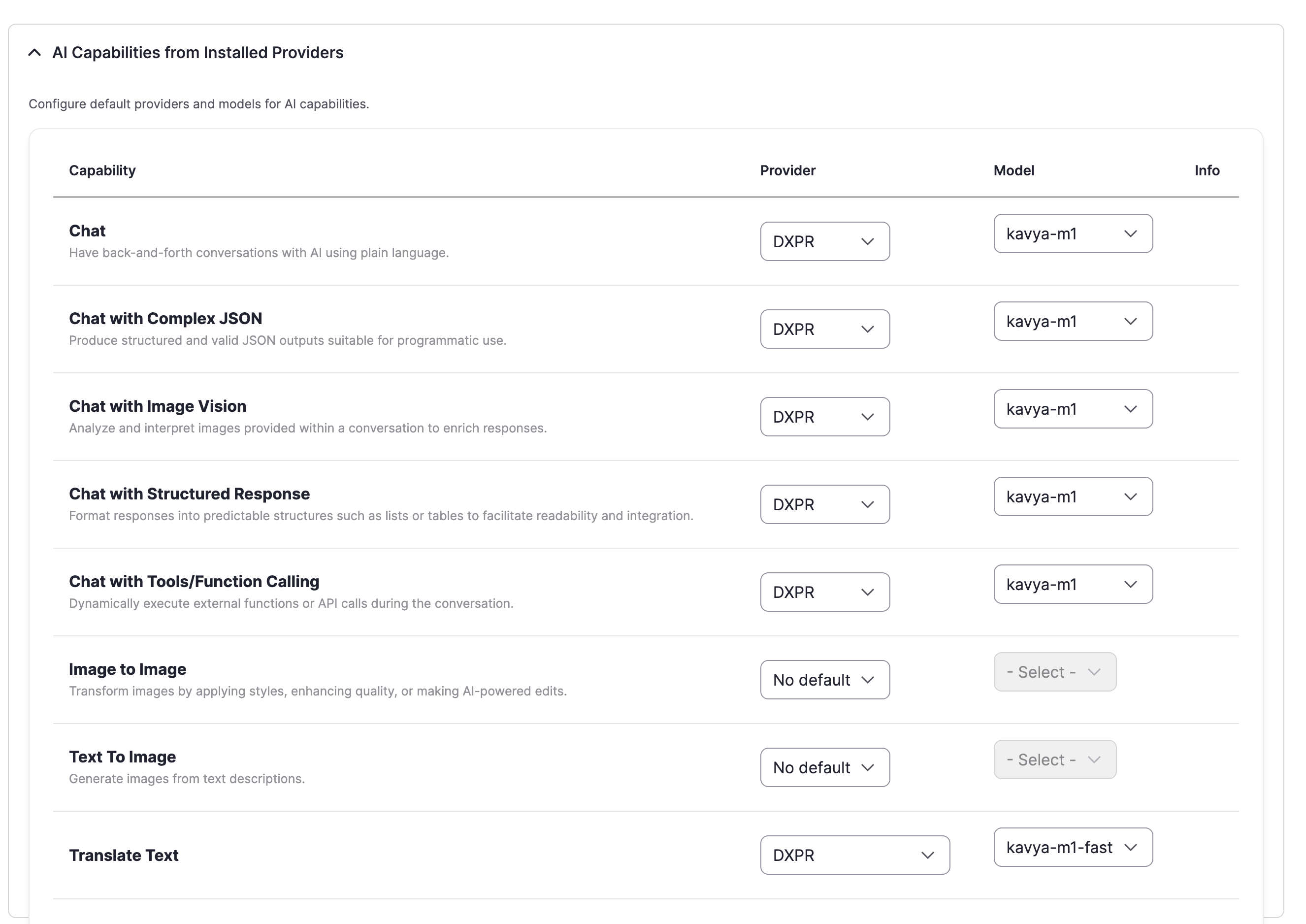The height and width of the screenshot is (924, 1306).
Task: Click 'Image to Image' capability title
Action: point(128,669)
